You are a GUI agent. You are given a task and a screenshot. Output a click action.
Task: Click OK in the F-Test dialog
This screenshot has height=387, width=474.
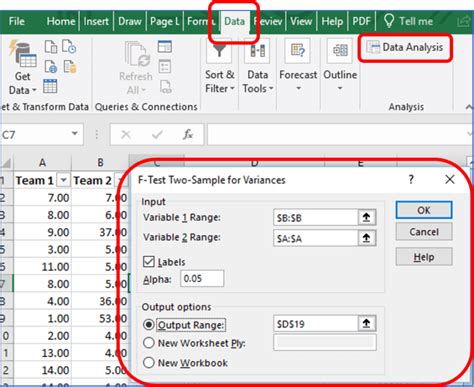pyautogui.click(x=424, y=210)
